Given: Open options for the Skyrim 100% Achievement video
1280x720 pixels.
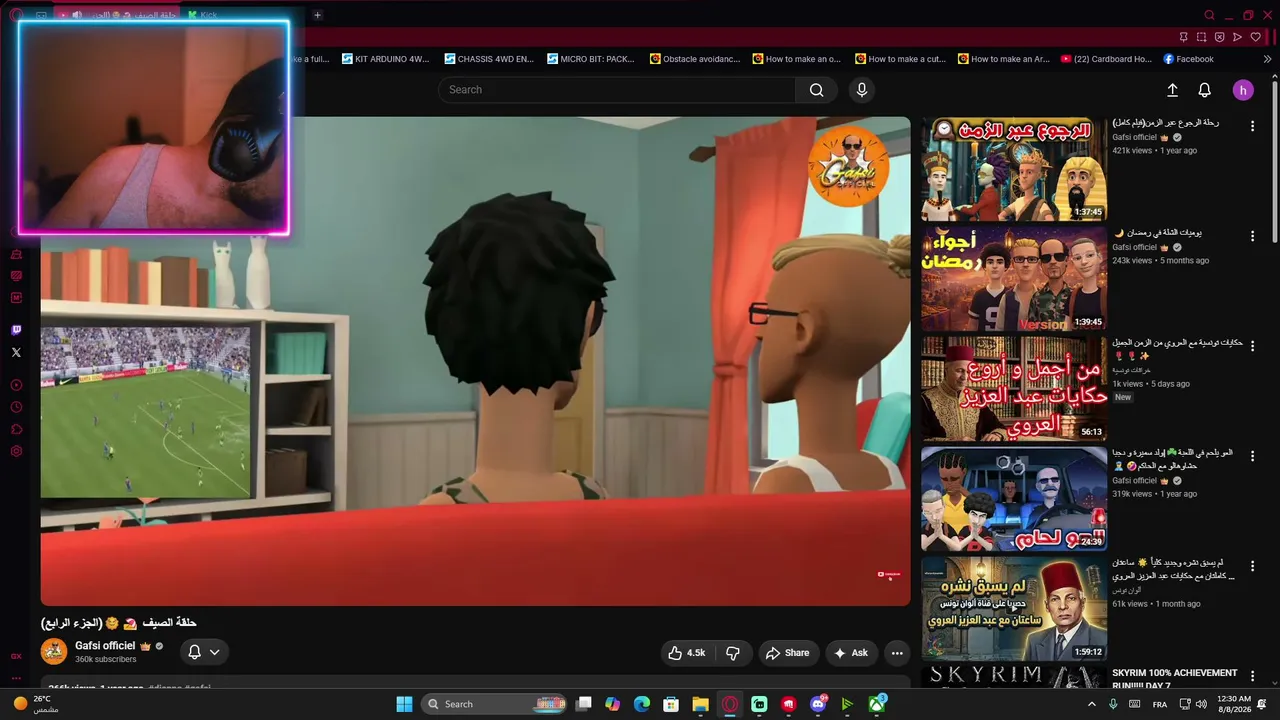Looking at the screenshot, I should [x=1252, y=676].
